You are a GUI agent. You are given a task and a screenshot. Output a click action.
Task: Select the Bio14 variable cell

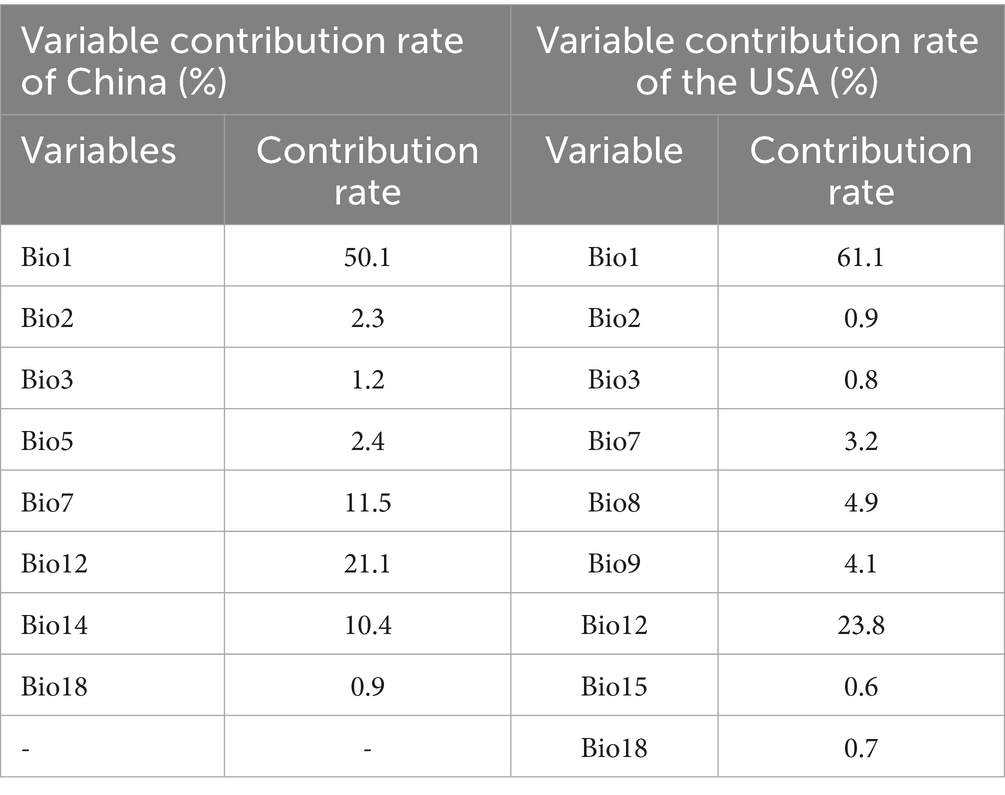(x=55, y=625)
